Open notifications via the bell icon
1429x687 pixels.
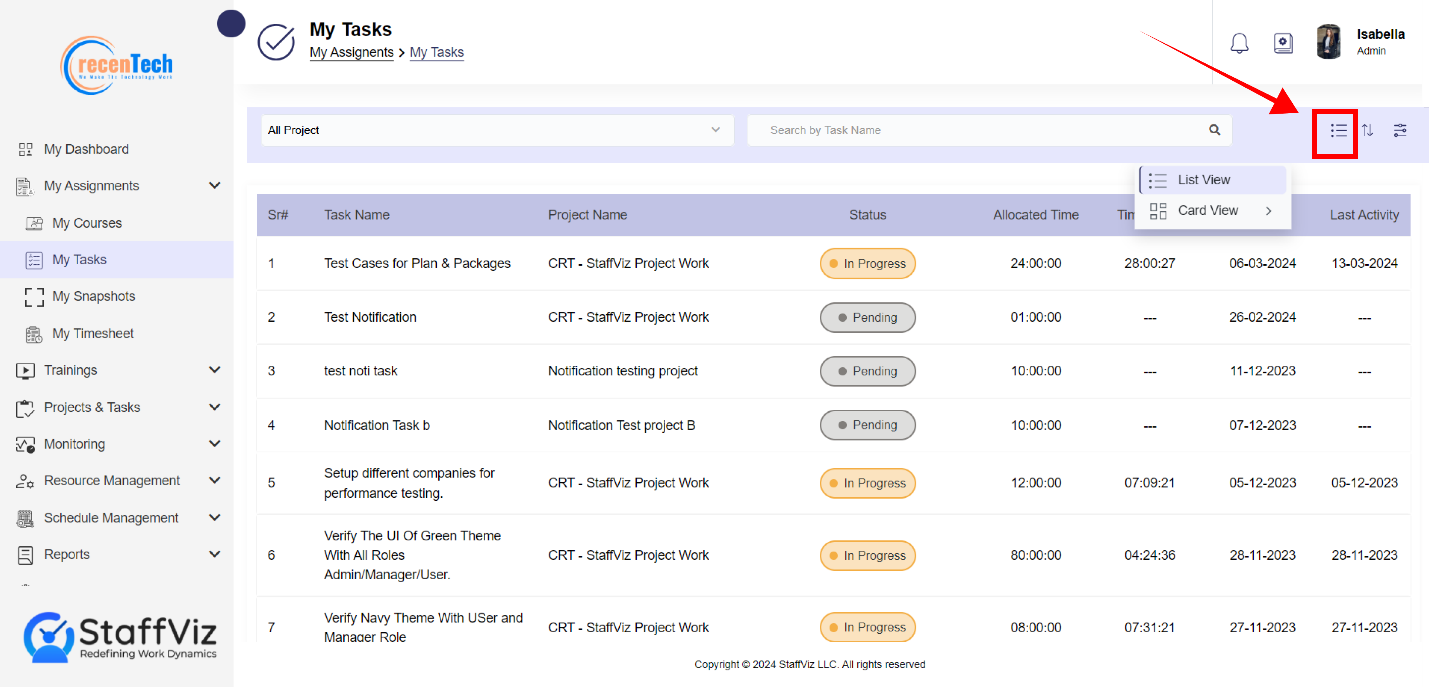pos(1239,43)
